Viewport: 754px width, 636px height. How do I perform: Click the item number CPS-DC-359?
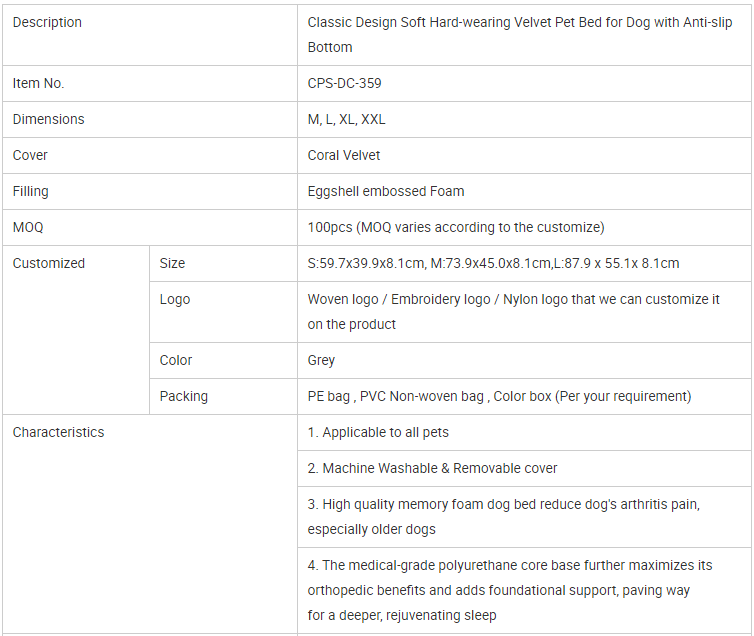(x=344, y=84)
